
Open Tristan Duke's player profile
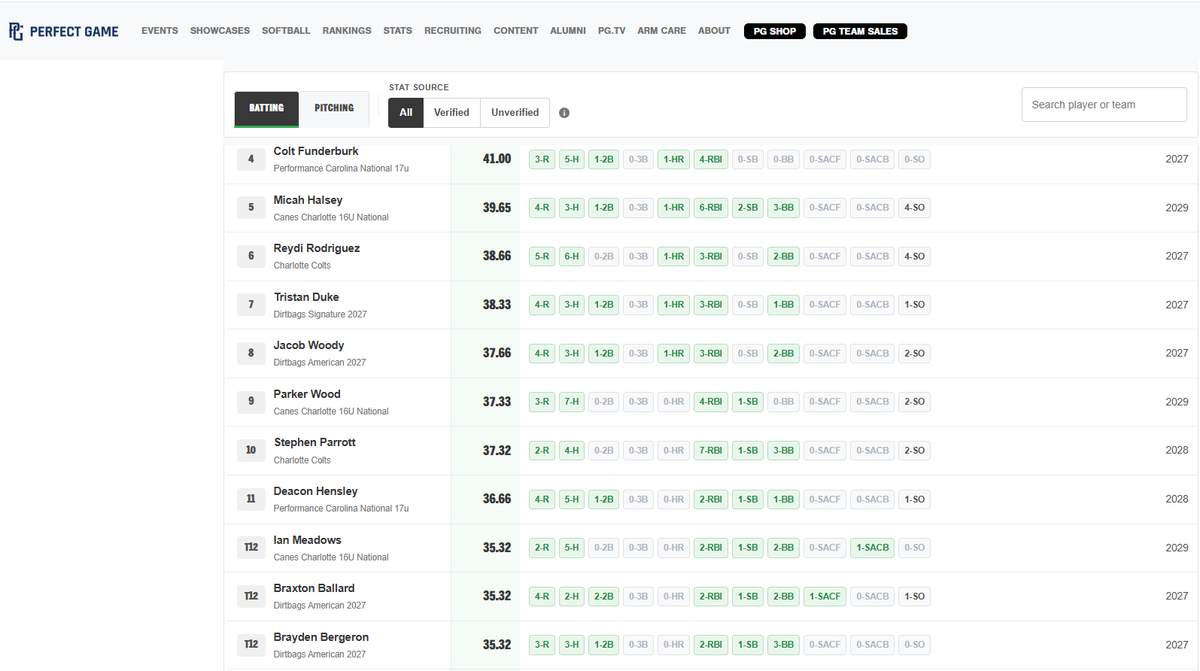(x=306, y=297)
